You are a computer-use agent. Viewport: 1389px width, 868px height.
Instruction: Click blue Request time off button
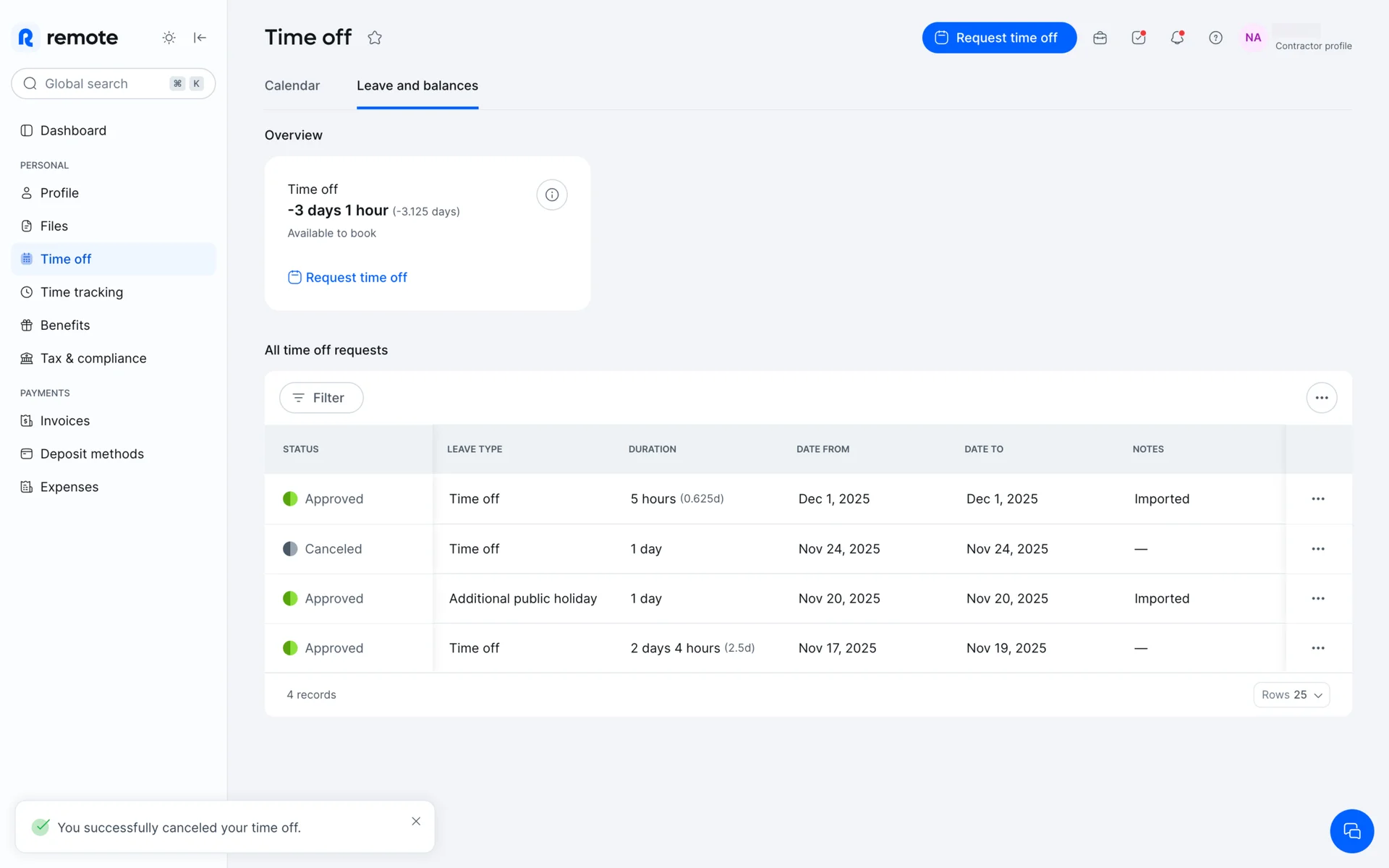point(998,38)
